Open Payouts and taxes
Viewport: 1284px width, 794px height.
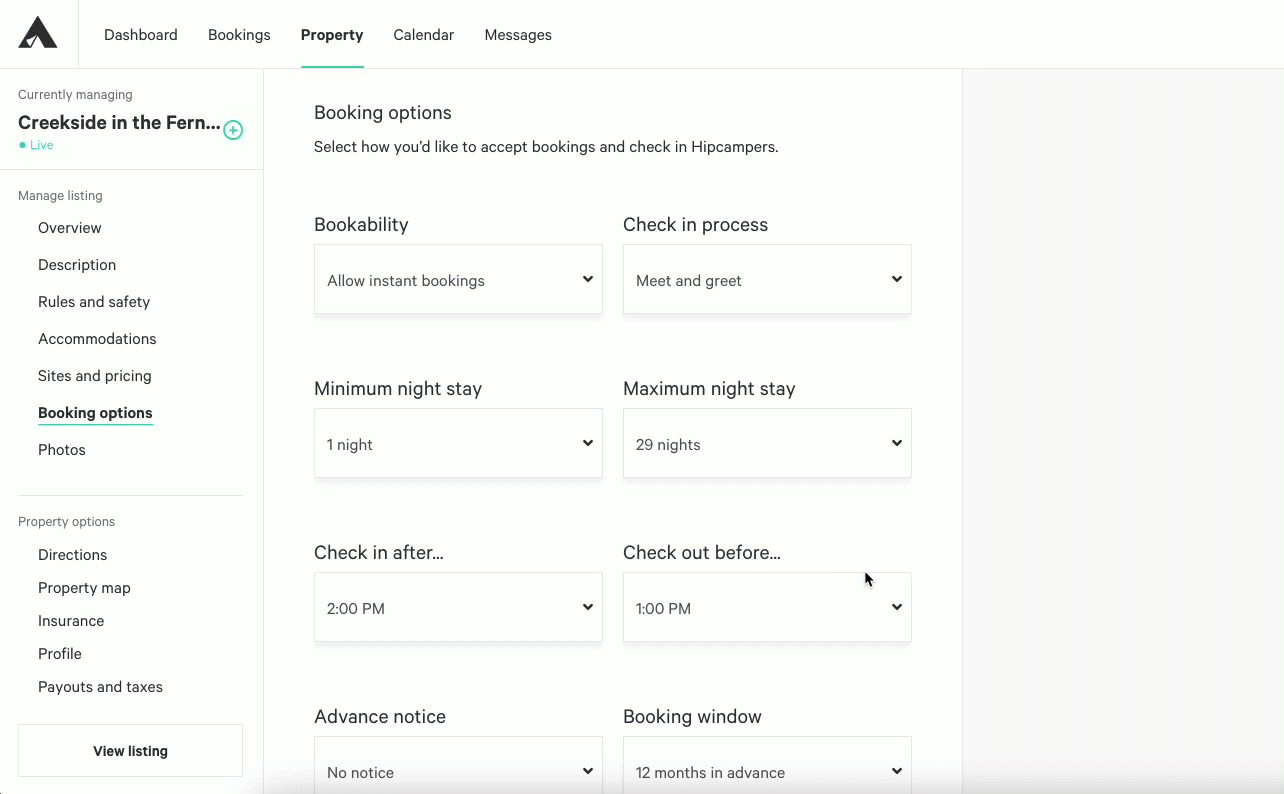pyautogui.click(x=100, y=687)
